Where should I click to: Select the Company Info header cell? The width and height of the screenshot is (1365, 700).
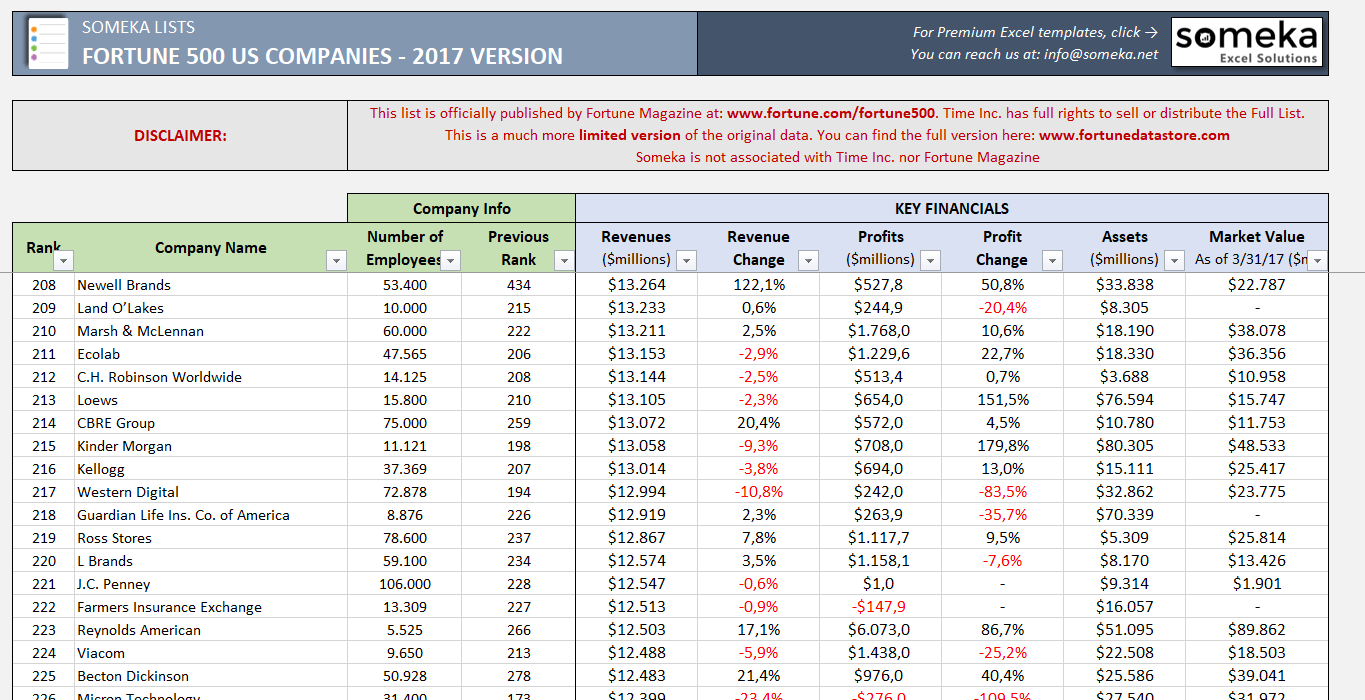pyautogui.click(x=461, y=208)
